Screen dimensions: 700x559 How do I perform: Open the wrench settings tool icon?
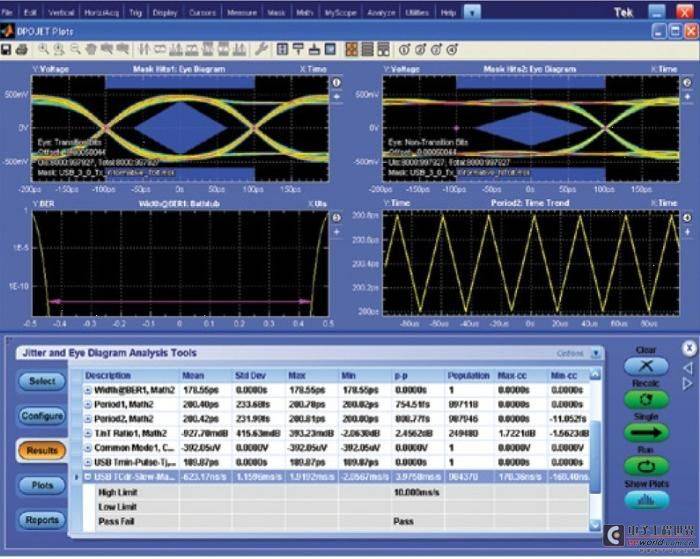pos(262,49)
